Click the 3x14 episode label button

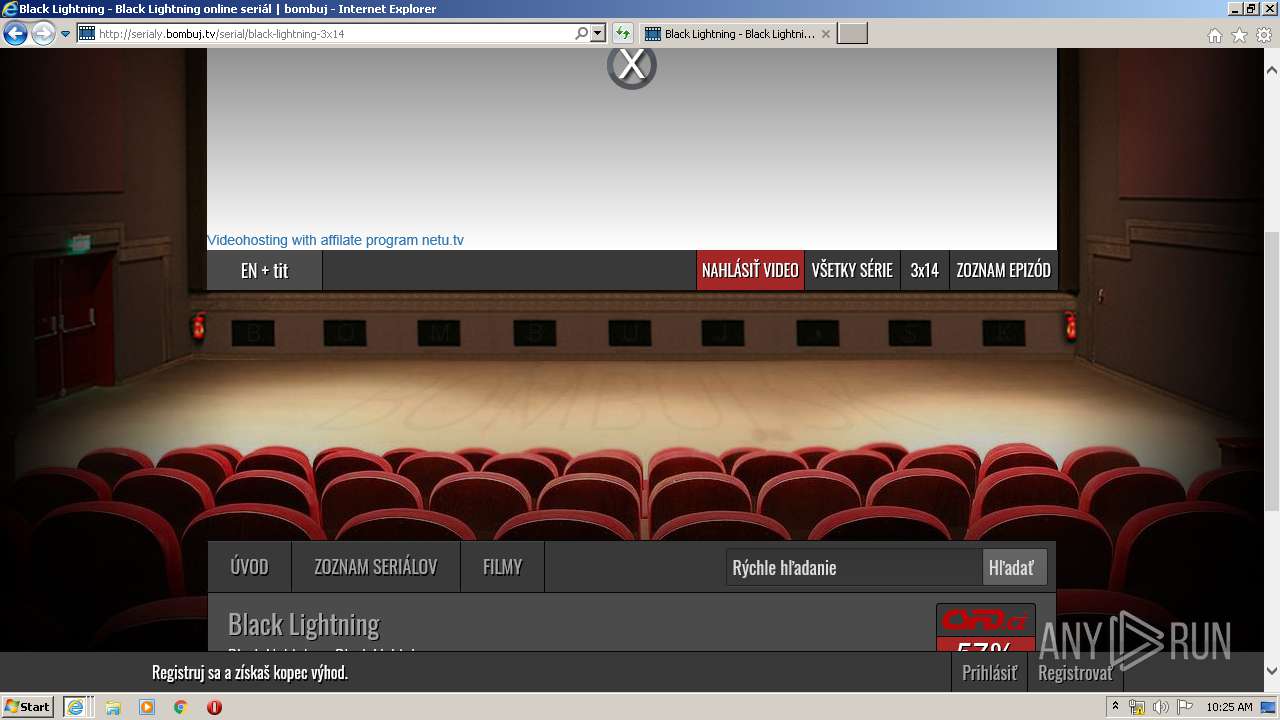click(925, 270)
